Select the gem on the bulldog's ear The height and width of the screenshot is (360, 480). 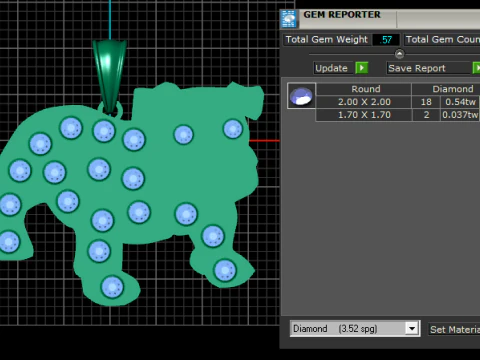point(233,129)
